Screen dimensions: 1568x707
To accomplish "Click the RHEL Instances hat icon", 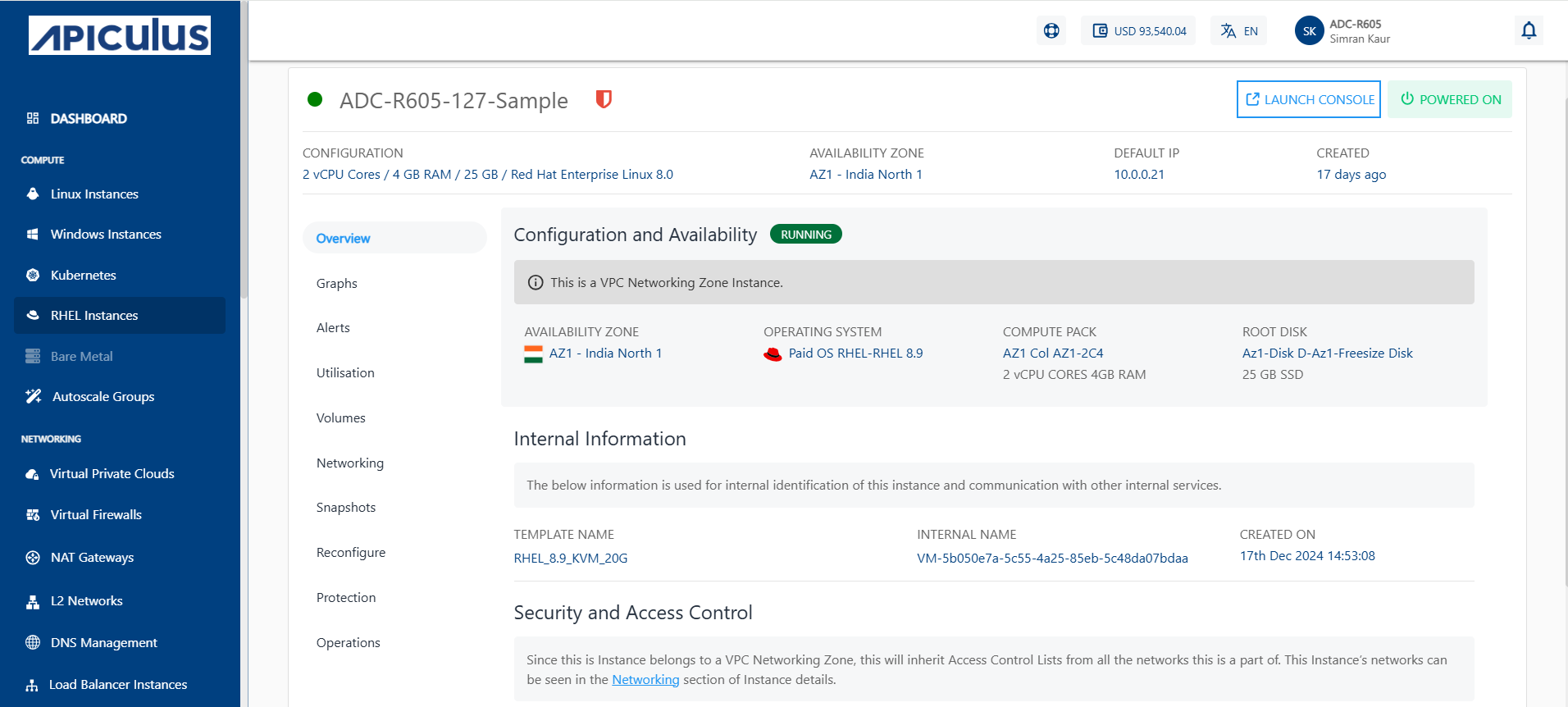I will (33, 315).
